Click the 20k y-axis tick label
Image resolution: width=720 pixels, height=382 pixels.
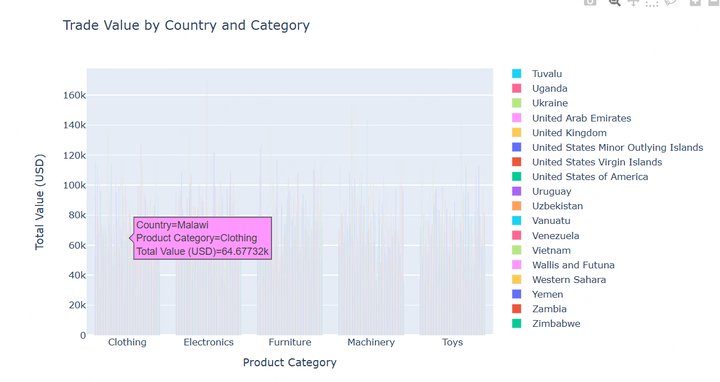coord(77,305)
